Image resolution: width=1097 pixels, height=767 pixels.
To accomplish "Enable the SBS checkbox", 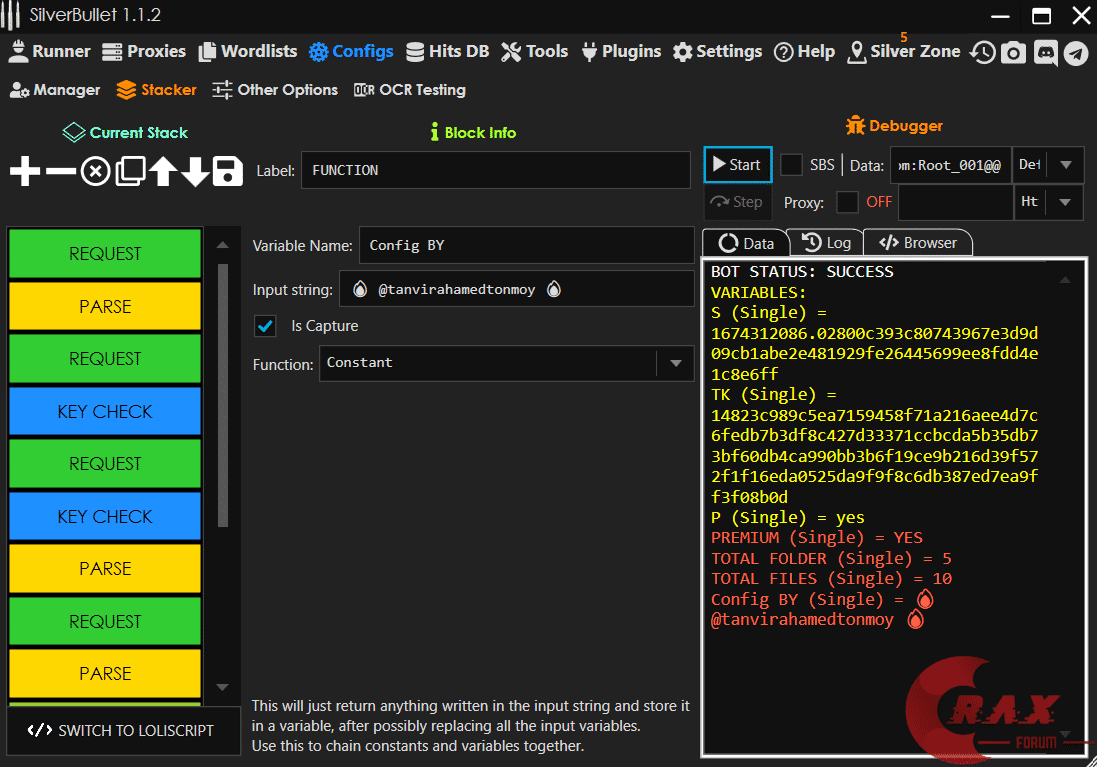I will point(791,165).
